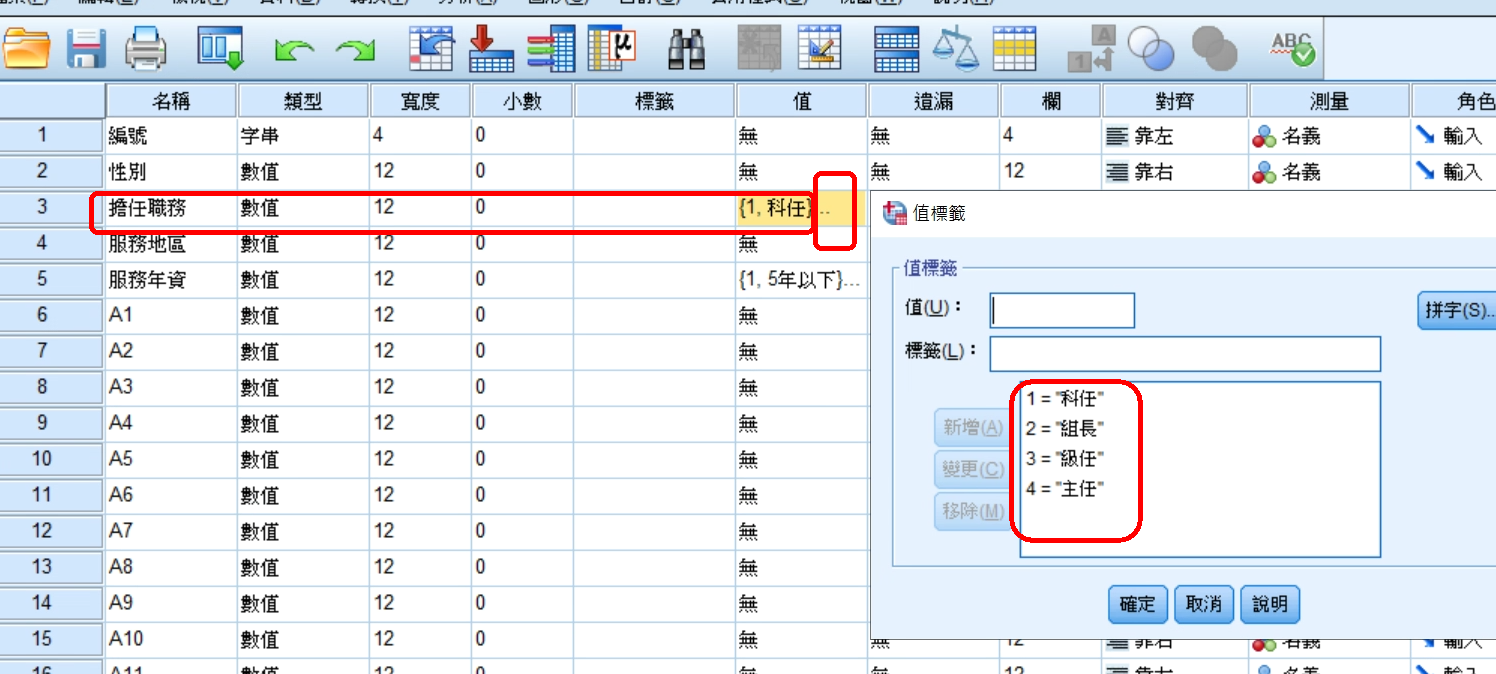Click the 標籤(L) text field

[x=1184, y=354]
